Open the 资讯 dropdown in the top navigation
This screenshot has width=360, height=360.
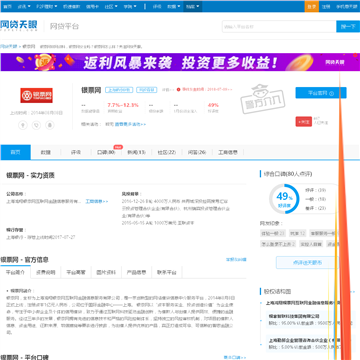24,6
